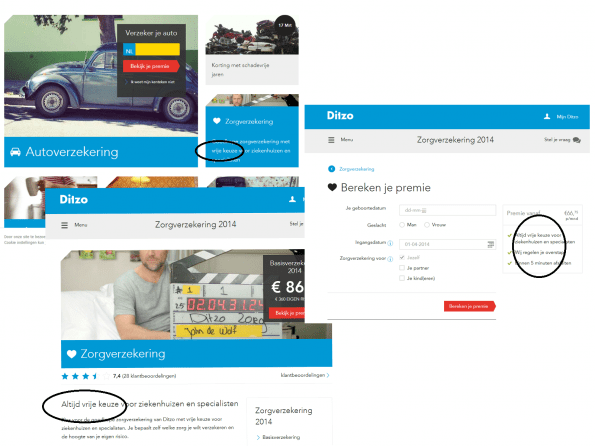Click 'Premie vanaf' price box

pos(542,215)
